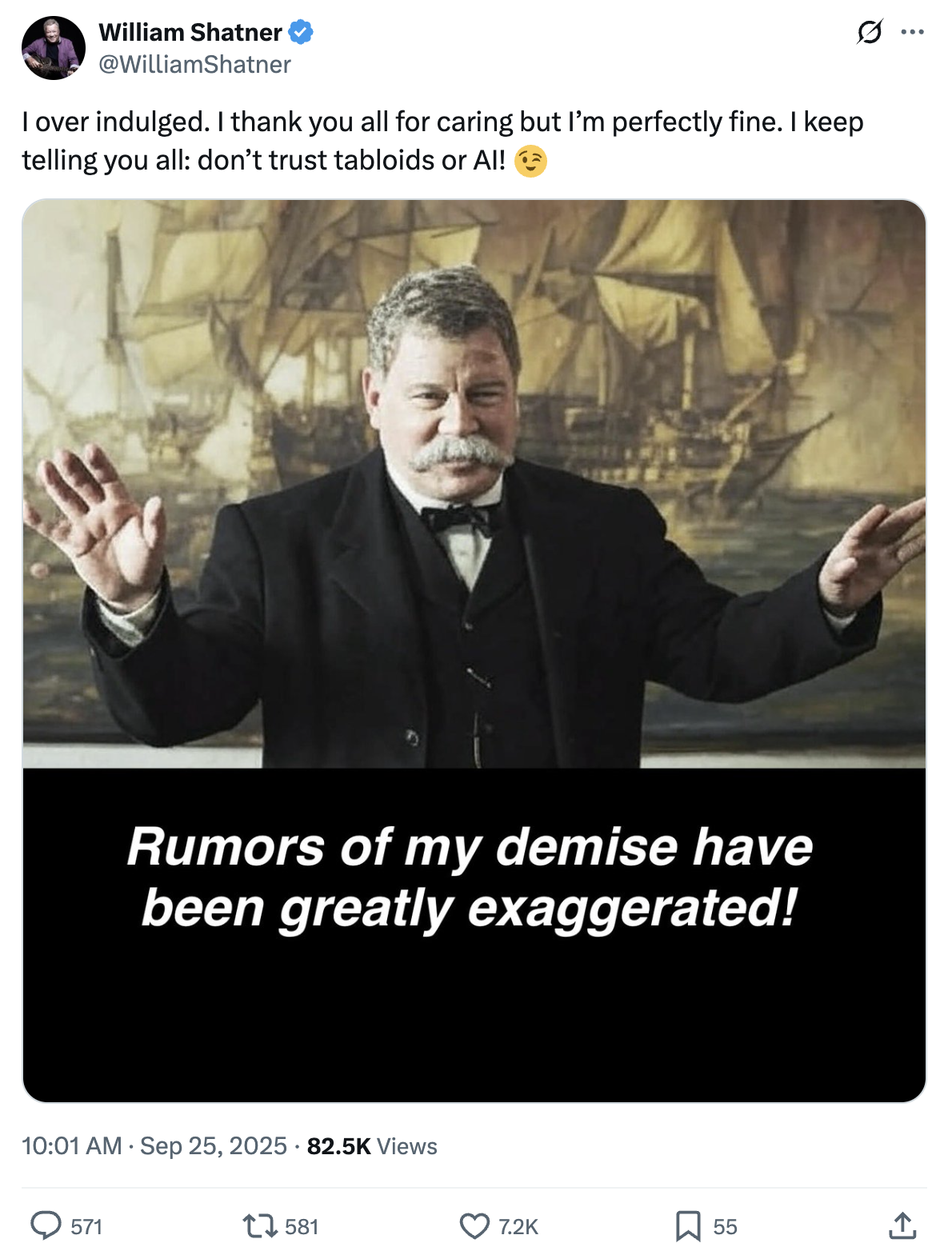Image resolution: width=952 pixels, height=1259 pixels.
Task: Click the Sep 25, 2025 date
Action: coord(214,1145)
